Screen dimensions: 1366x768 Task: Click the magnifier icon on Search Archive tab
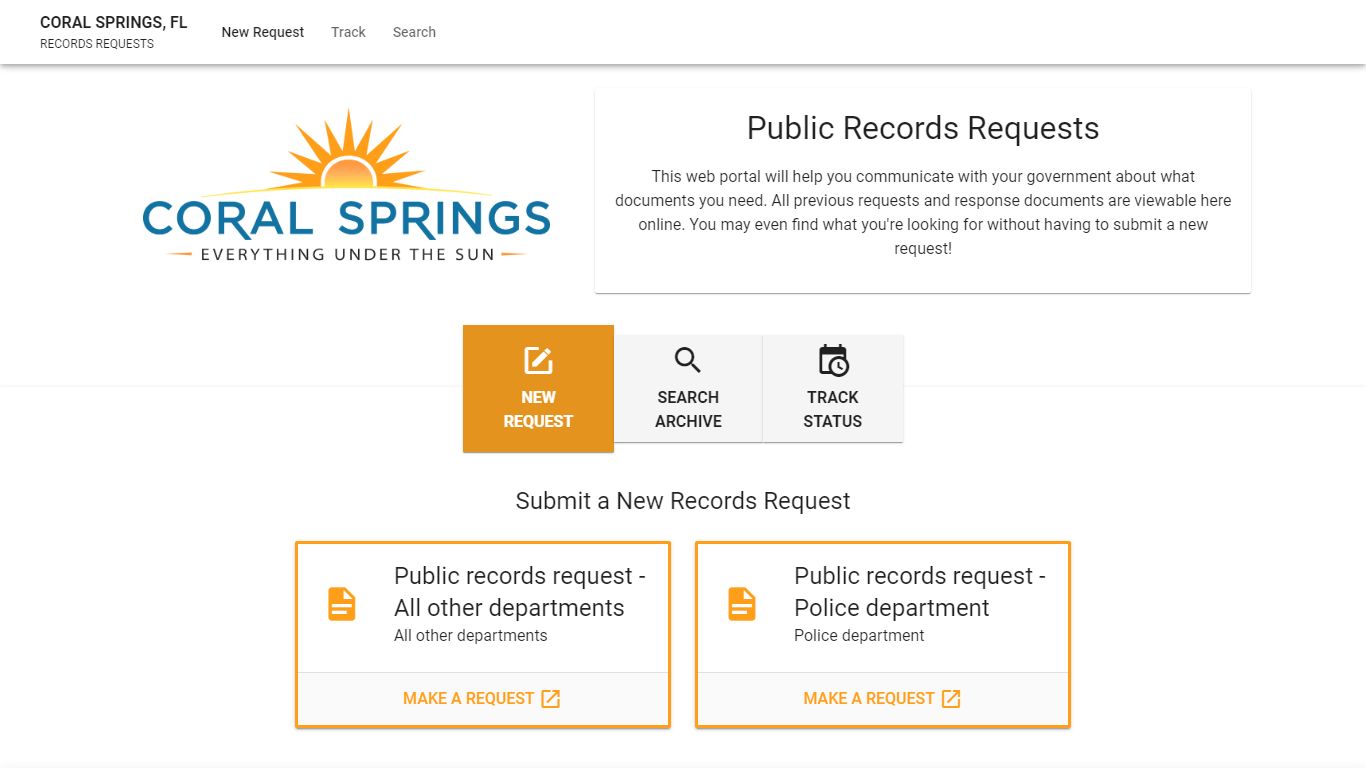pos(688,360)
